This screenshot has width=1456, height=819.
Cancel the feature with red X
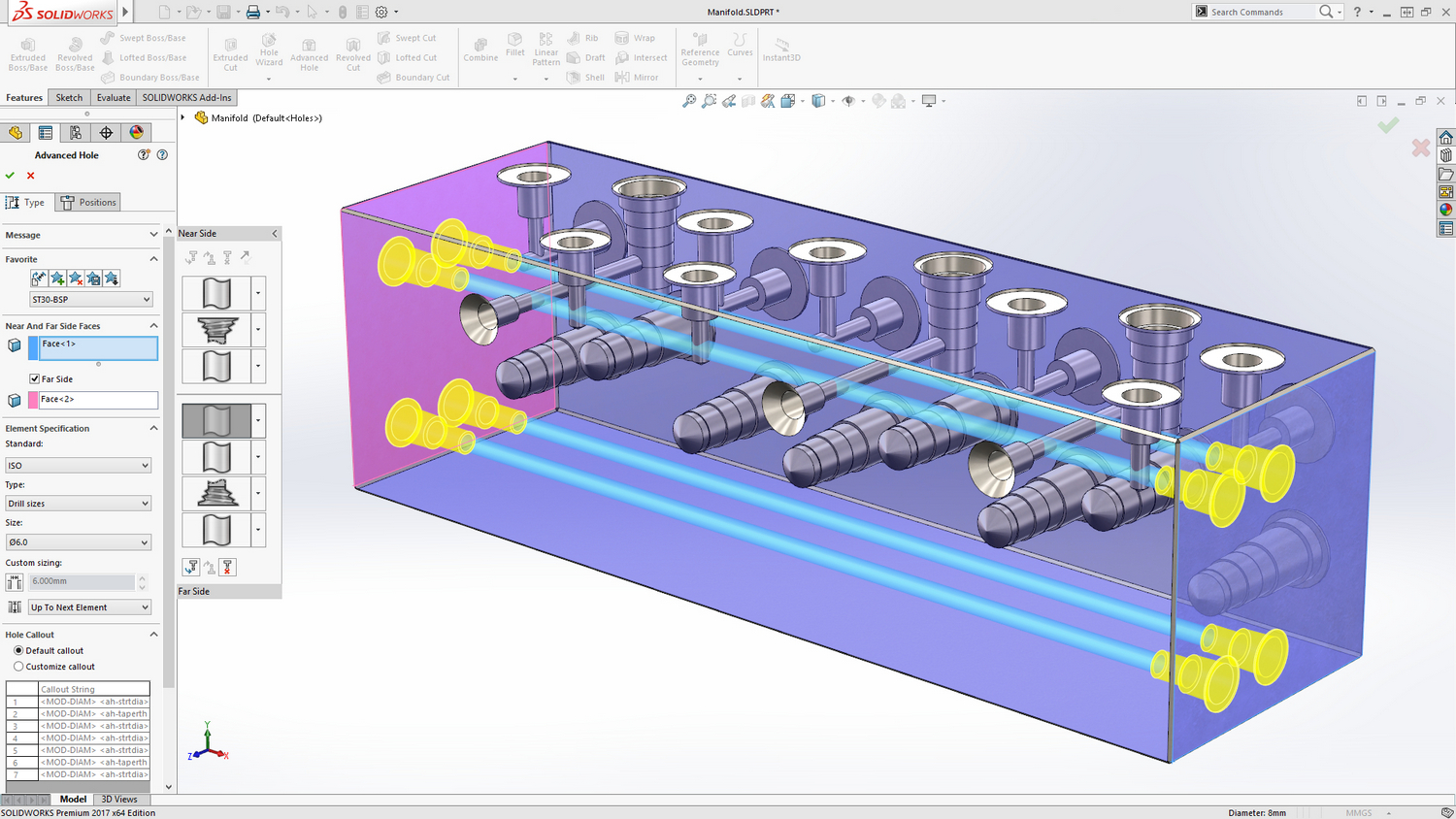[x=29, y=176]
